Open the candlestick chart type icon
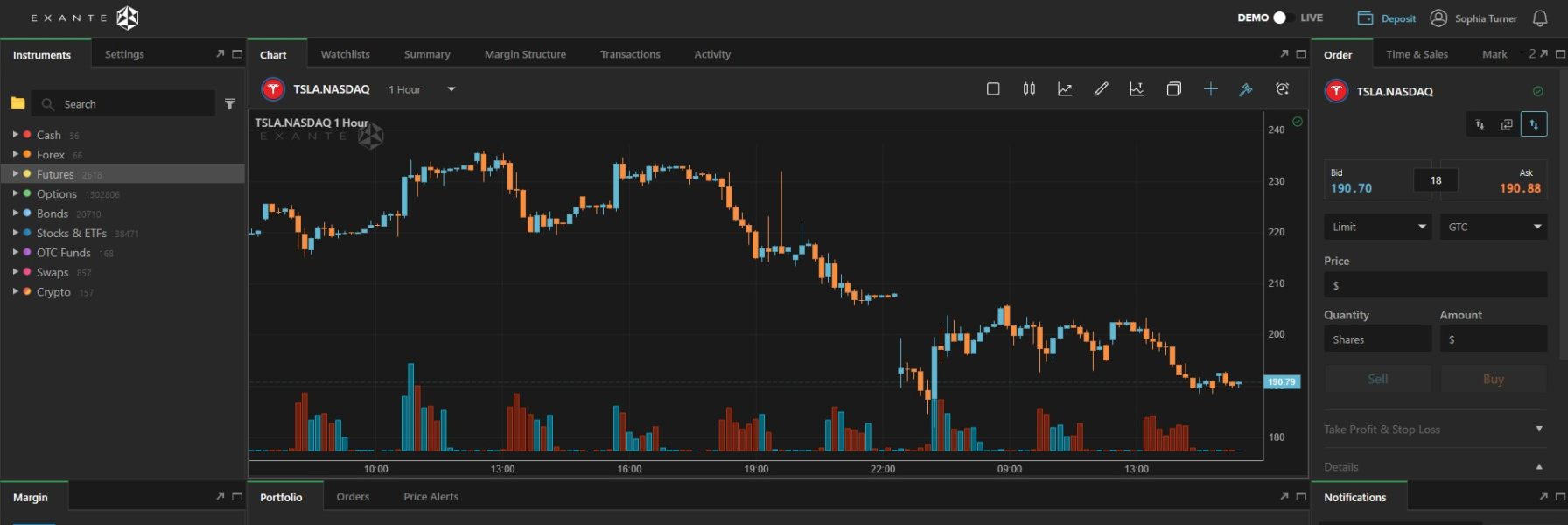The image size is (1568, 525). (x=1029, y=88)
